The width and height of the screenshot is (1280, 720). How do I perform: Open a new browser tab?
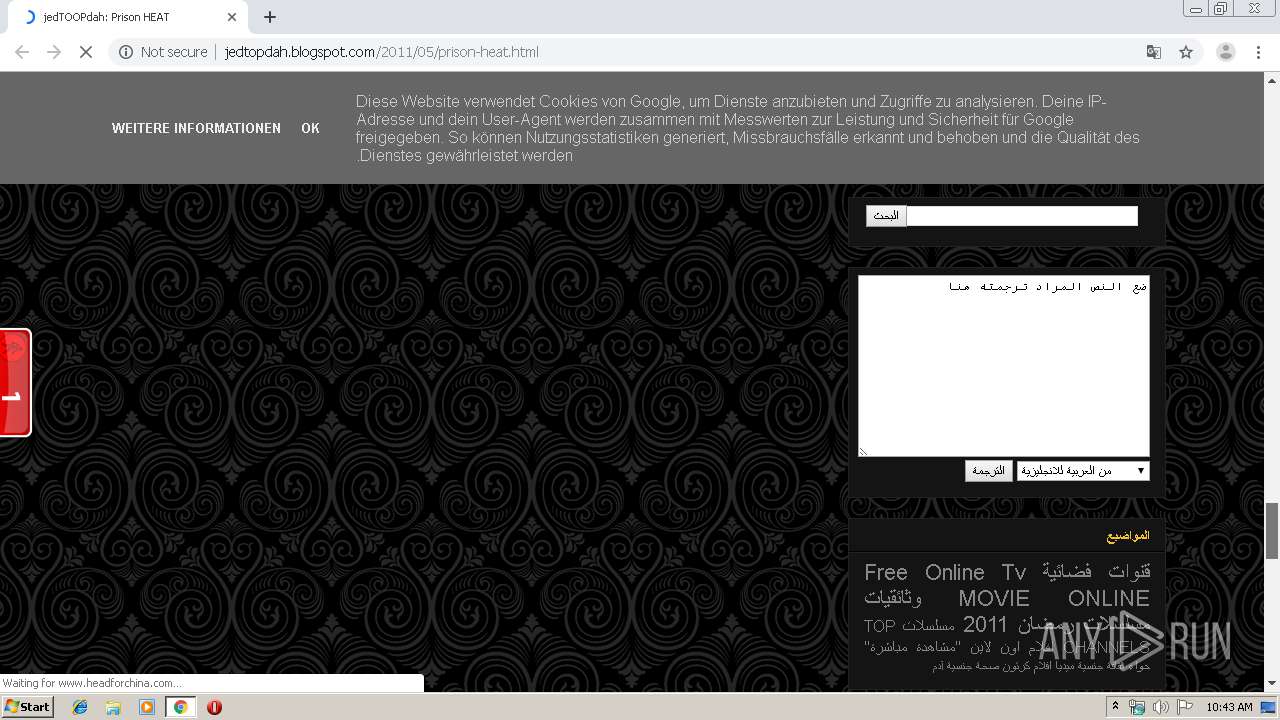click(270, 17)
